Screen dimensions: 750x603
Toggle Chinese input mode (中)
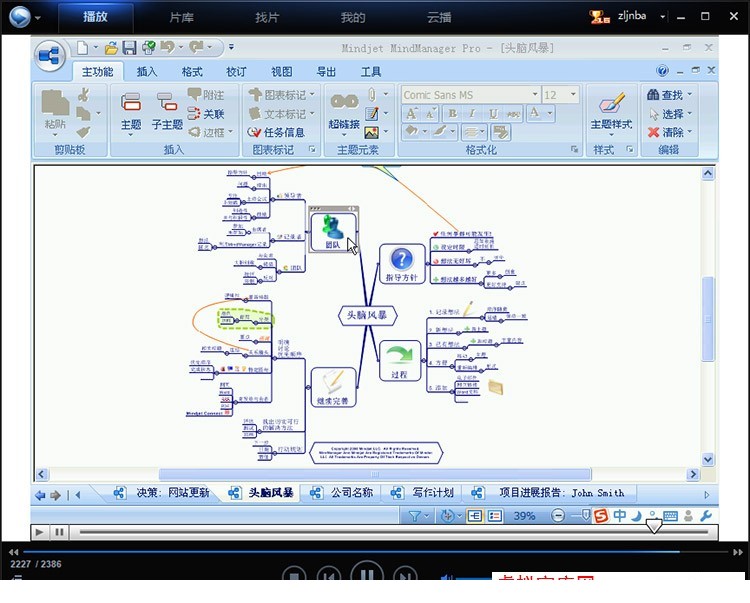tap(619, 515)
